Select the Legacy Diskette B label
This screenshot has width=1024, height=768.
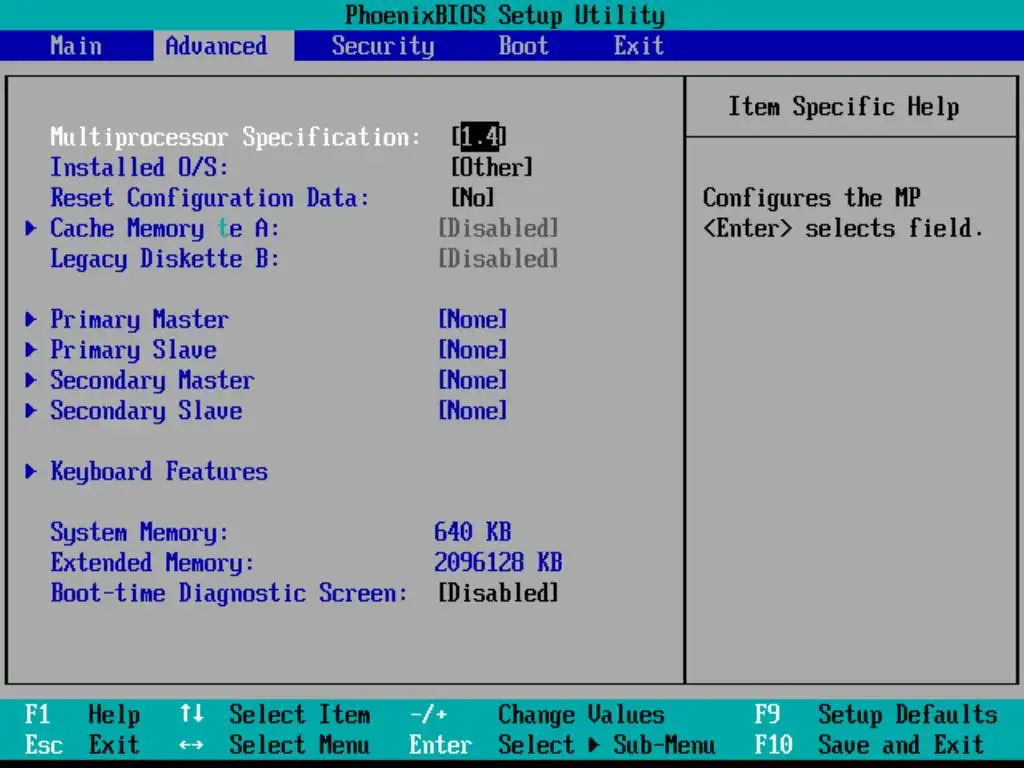pos(165,259)
